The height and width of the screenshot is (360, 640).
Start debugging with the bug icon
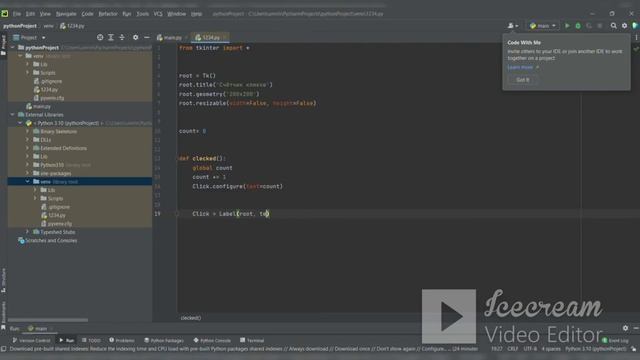click(578, 26)
